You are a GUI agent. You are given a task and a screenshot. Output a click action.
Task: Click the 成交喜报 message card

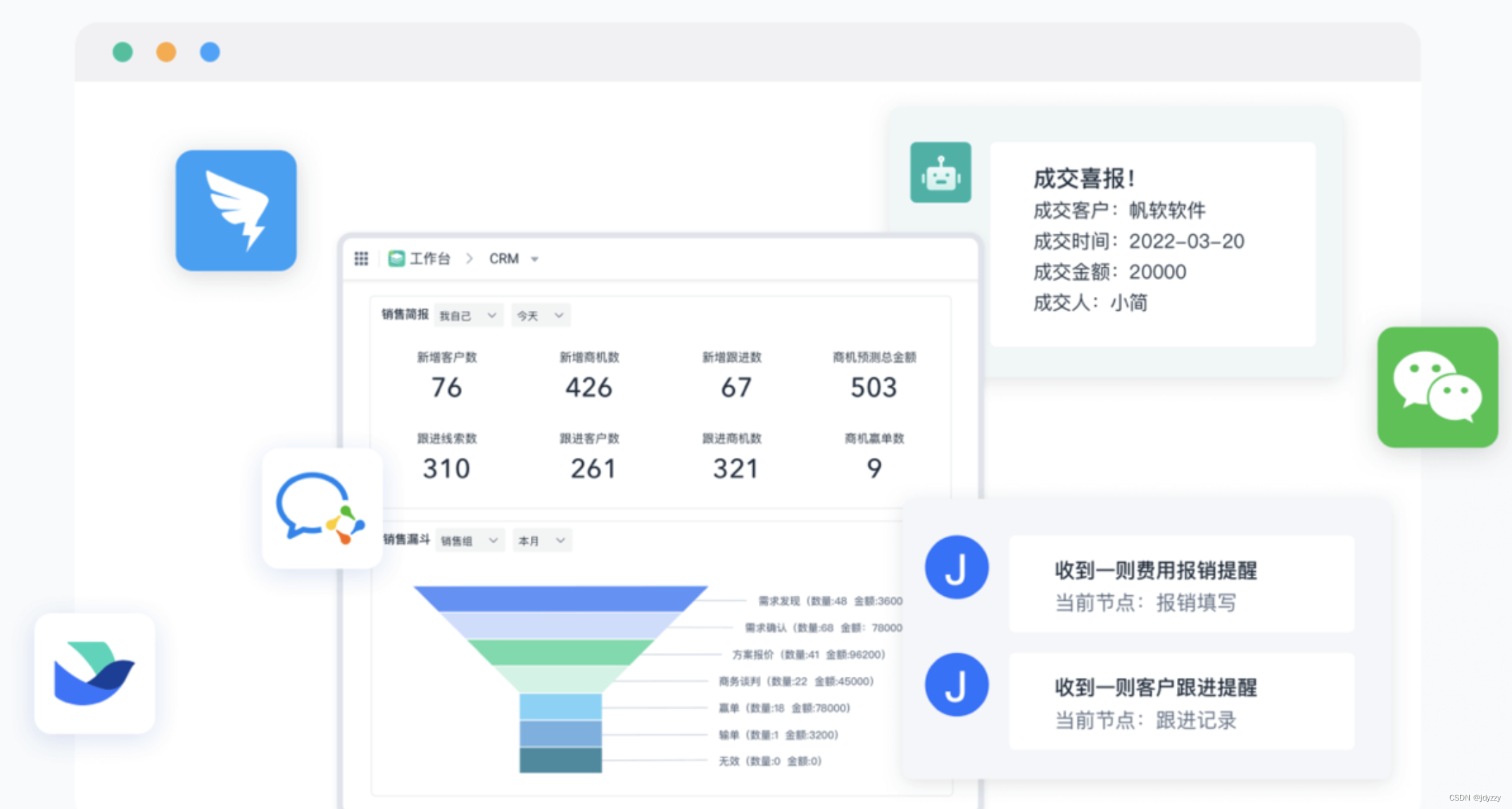1152,243
